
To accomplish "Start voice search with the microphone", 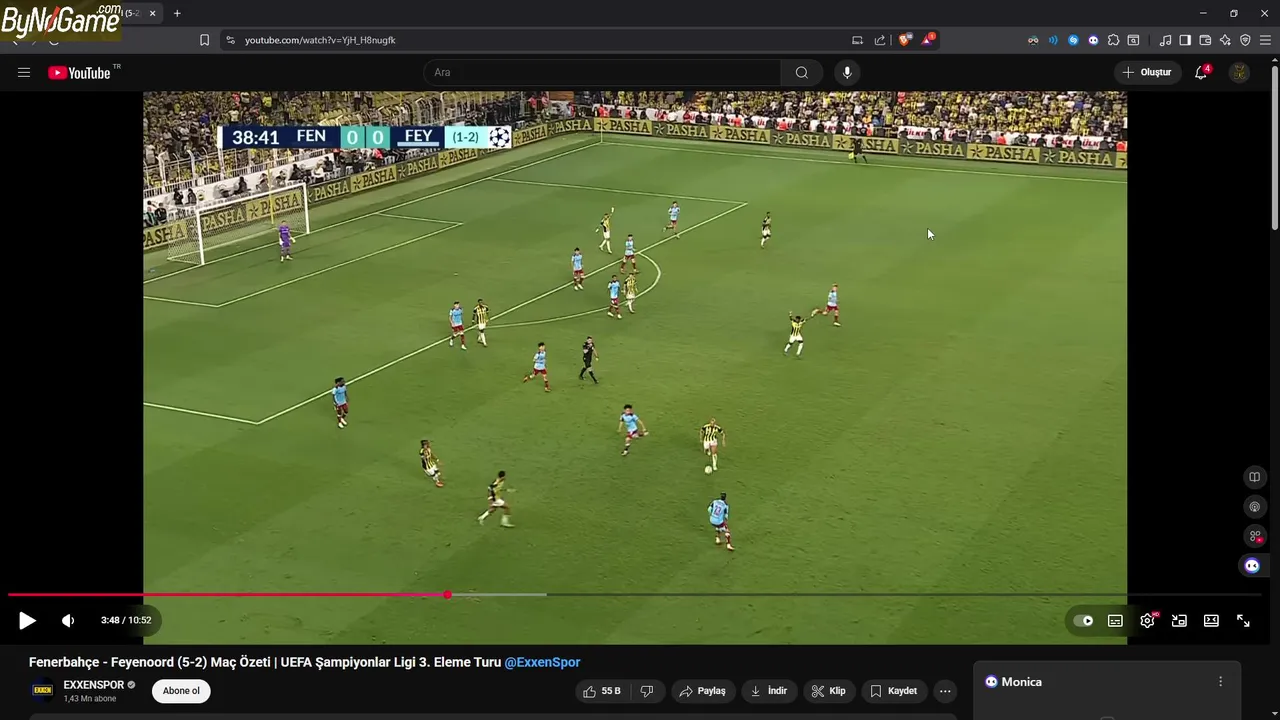I will pyautogui.click(x=847, y=72).
